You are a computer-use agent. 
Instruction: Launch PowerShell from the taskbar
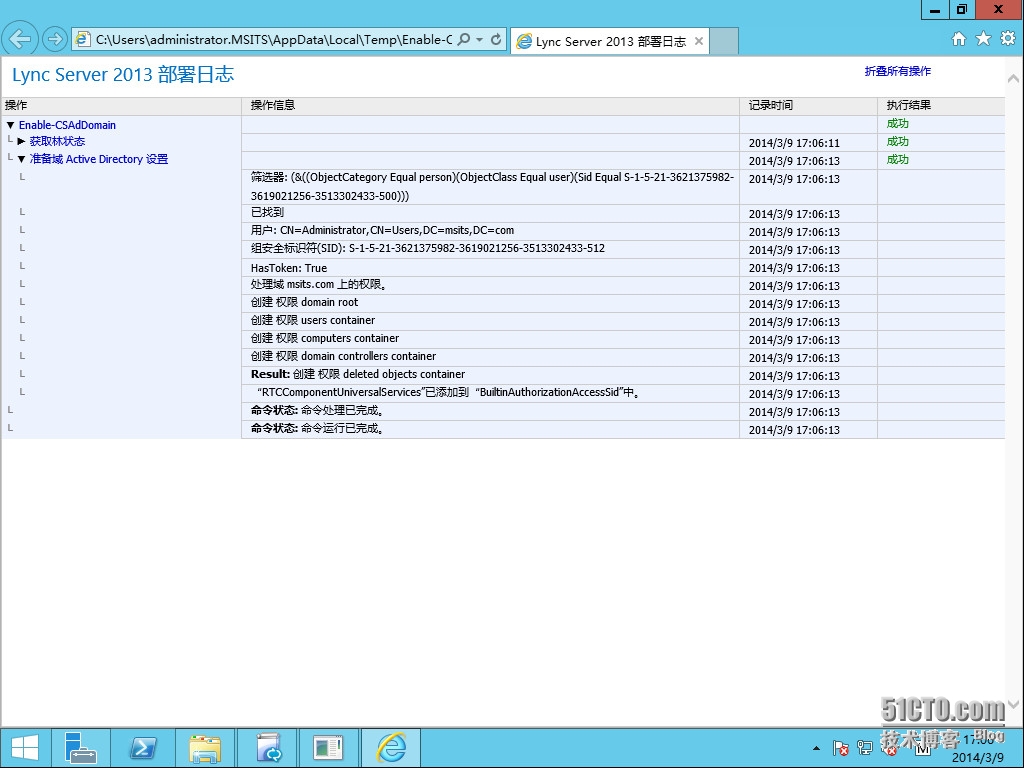pyautogui.click(x=142, y=748)
